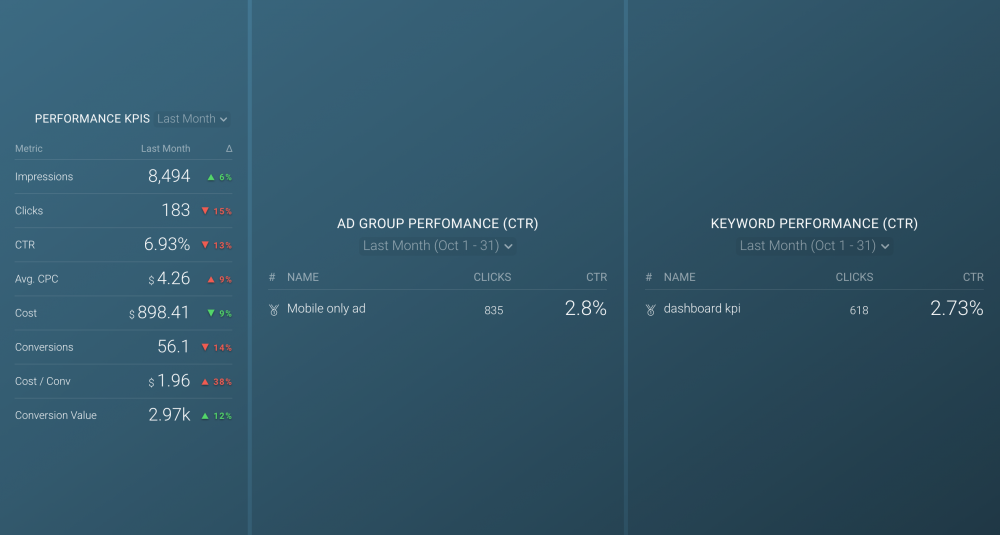Click the green up arrow for Impressions

click(211, 177)
